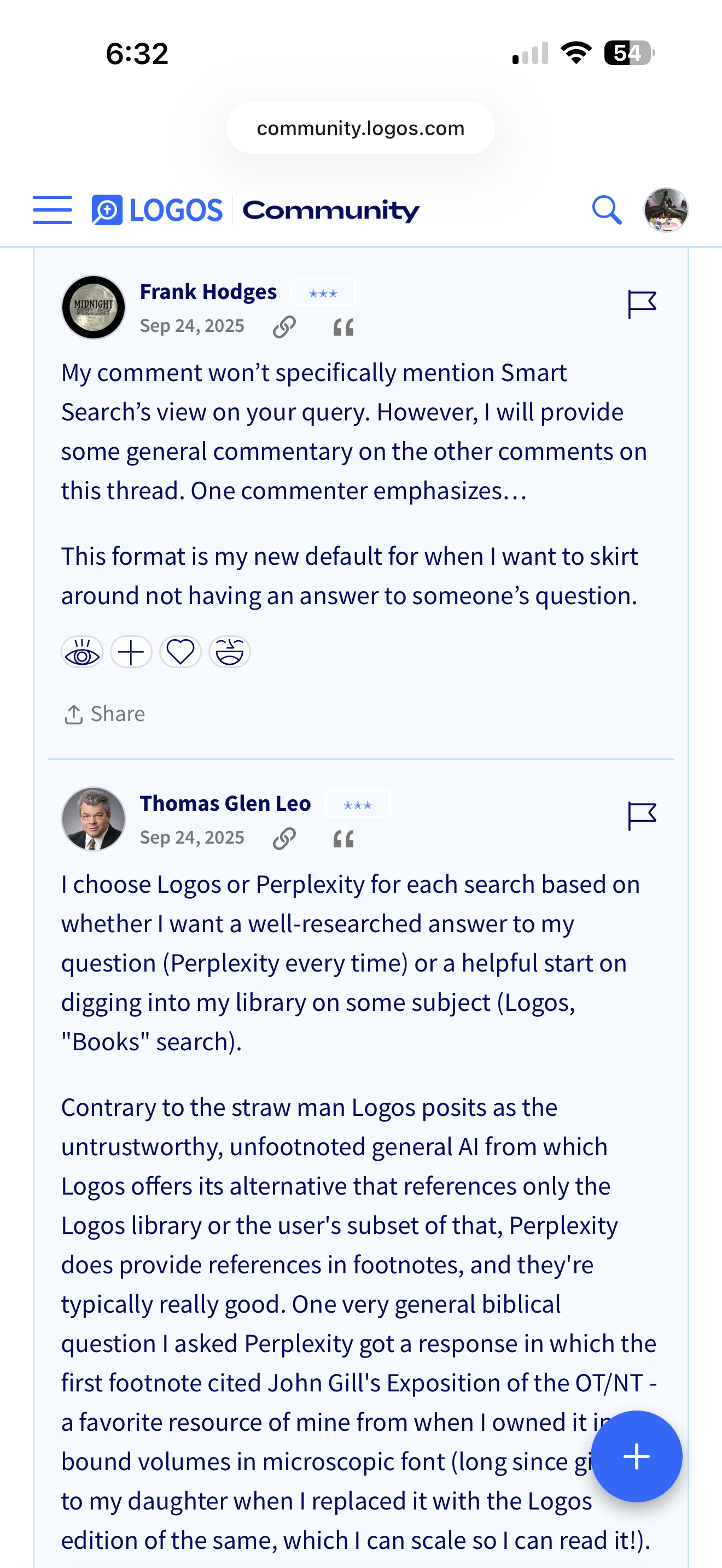Image resolution: width=722 pixels, height=1568 pixels.
Task: Flag Thomas Glen Leo's comment
Action: (x=642, y=816)
